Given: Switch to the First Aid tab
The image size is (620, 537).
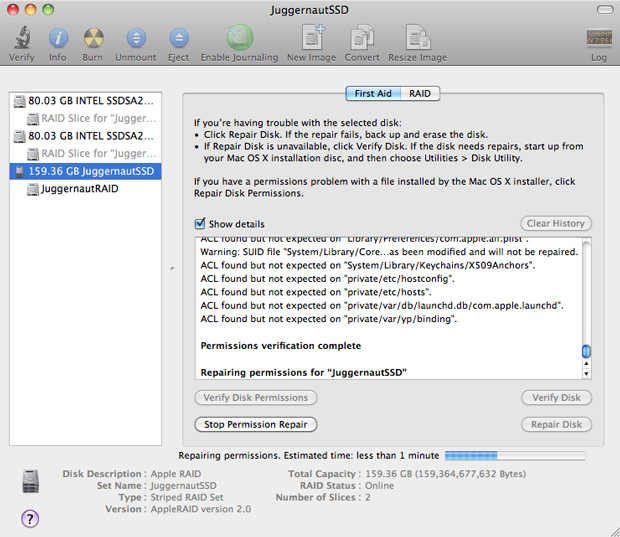Looking at the screenshot, I should (373, 94).
